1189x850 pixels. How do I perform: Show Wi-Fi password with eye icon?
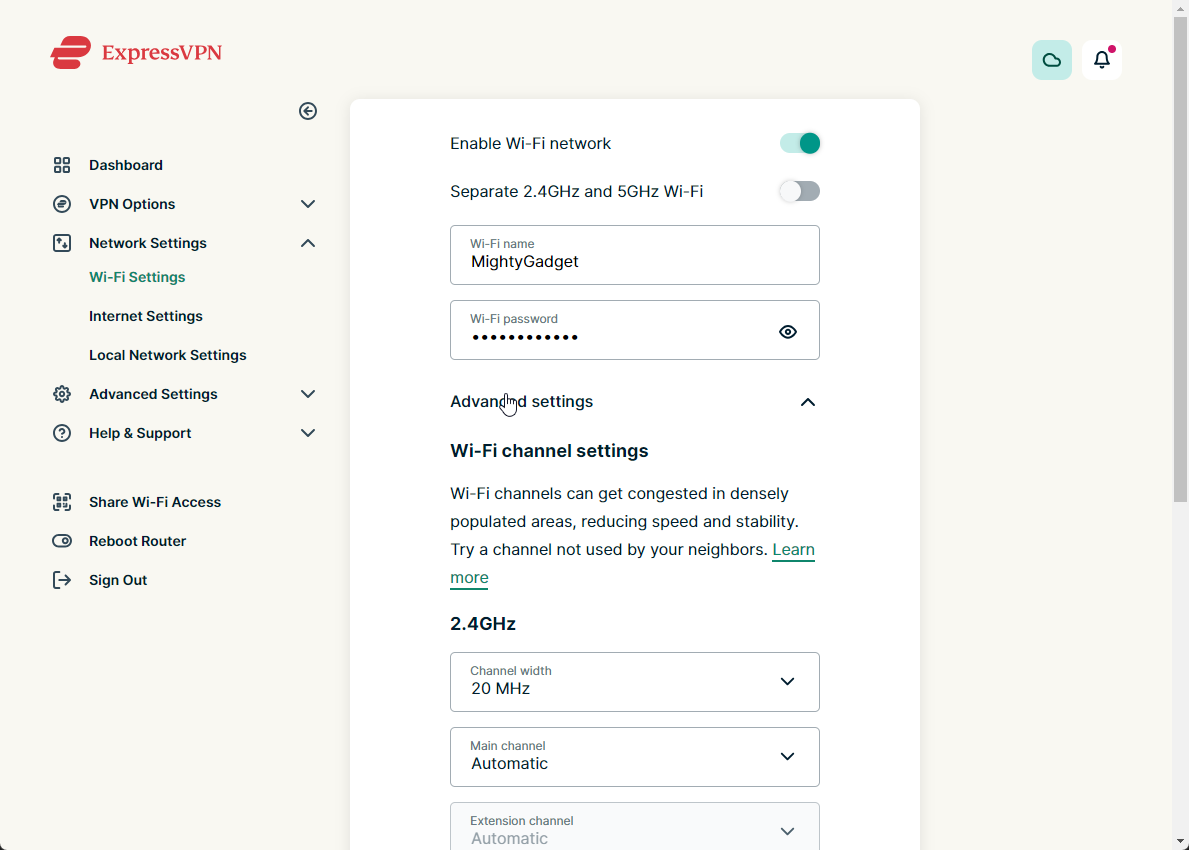(788, 332)
